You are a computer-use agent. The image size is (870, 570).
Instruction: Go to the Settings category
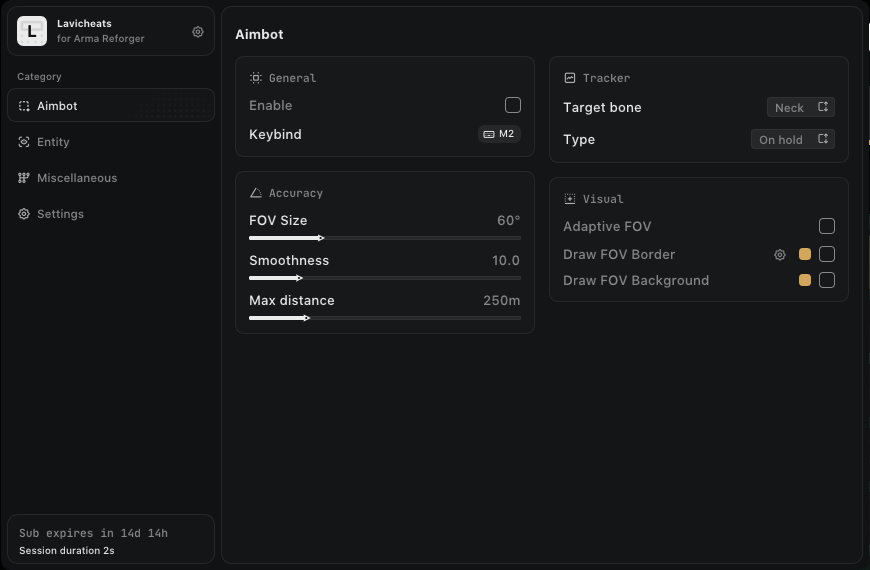(x=60, y=214)
